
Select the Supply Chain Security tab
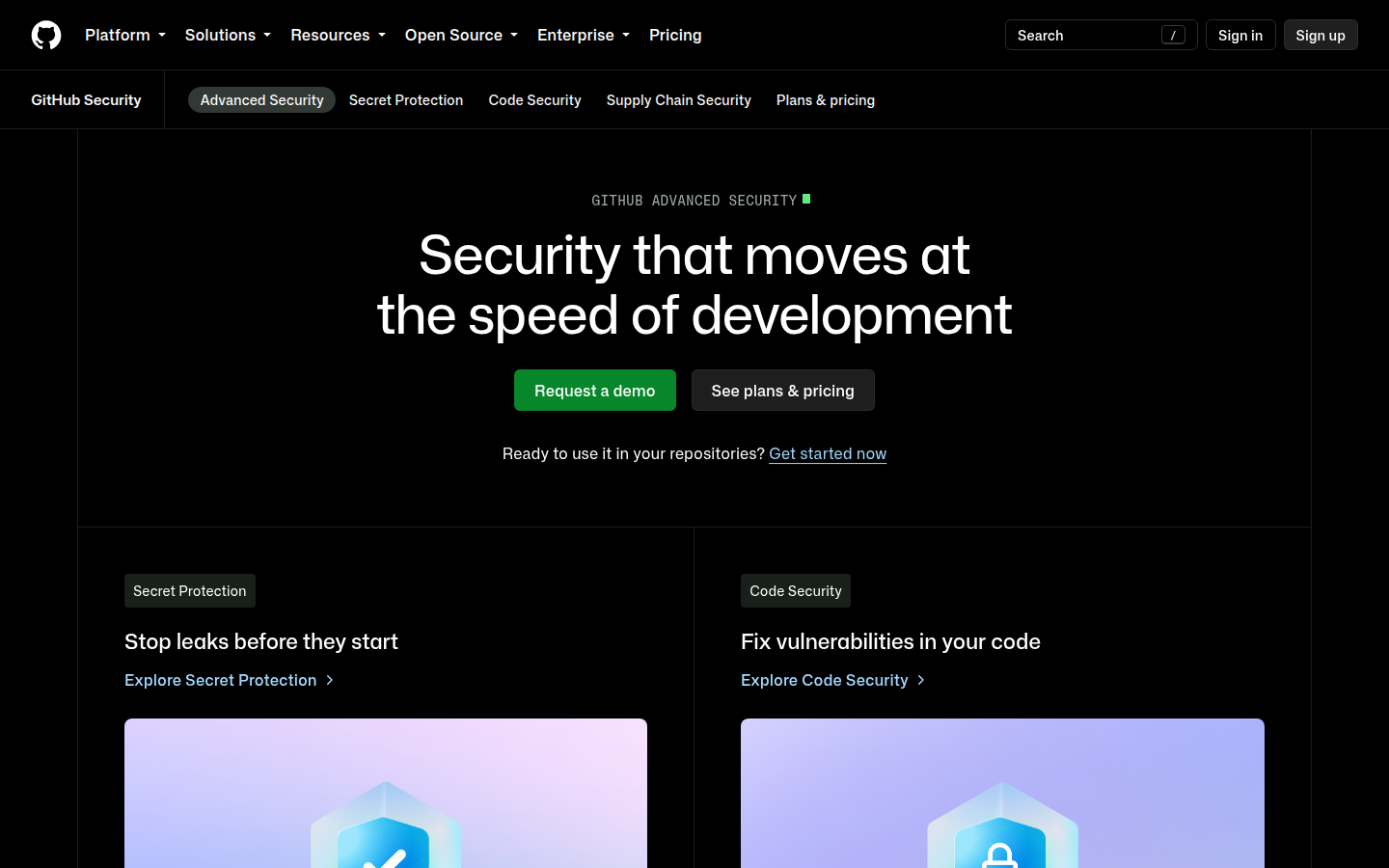tap(679, 100)
